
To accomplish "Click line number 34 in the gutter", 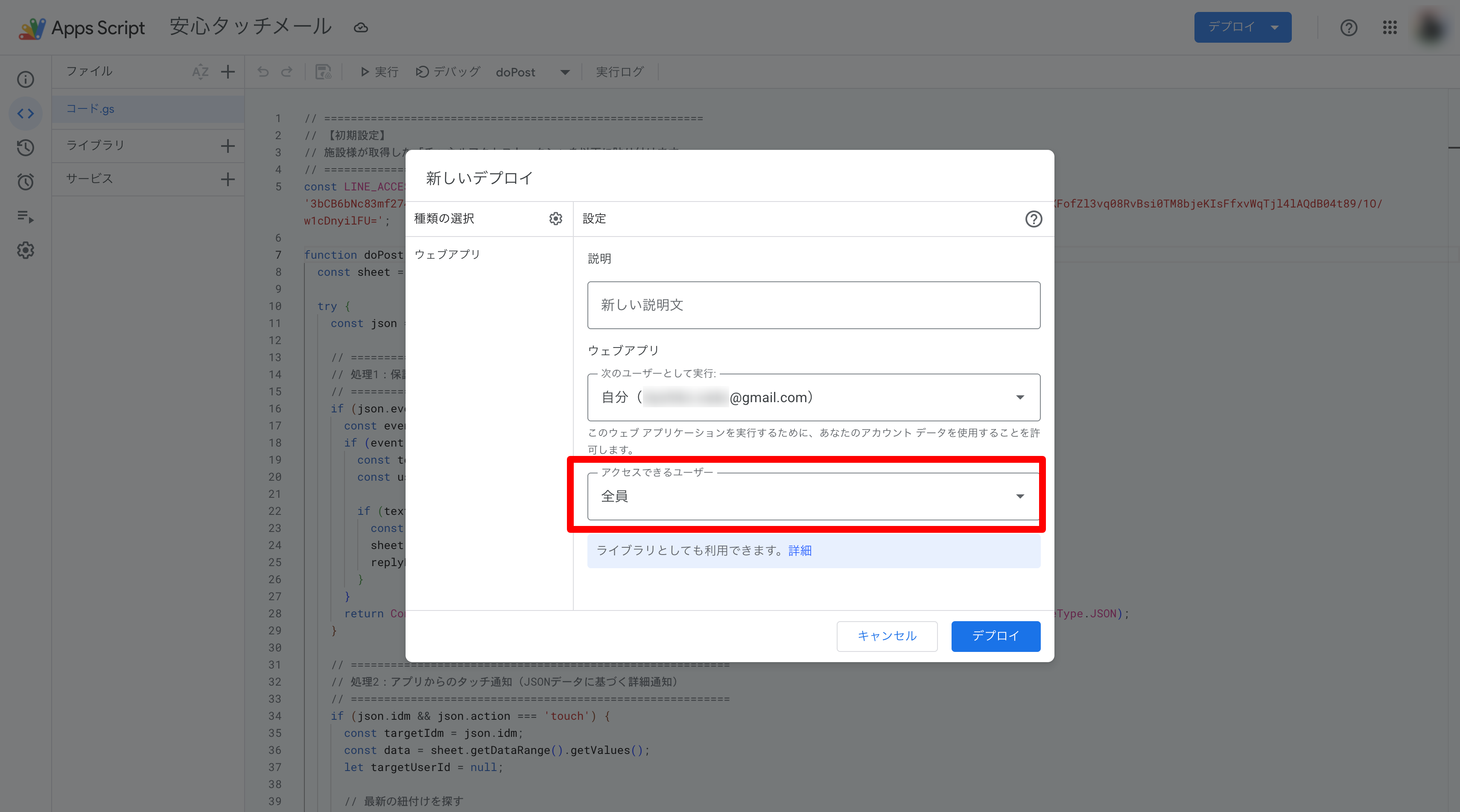I will click(x=275, y=716).
